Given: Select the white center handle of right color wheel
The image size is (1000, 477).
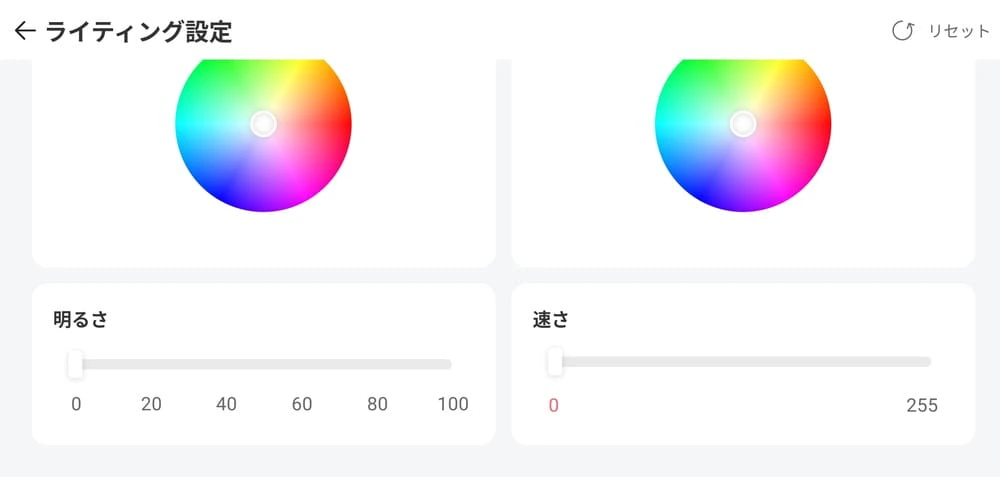Looking at the screenshot, I should (x=742, y=123).
